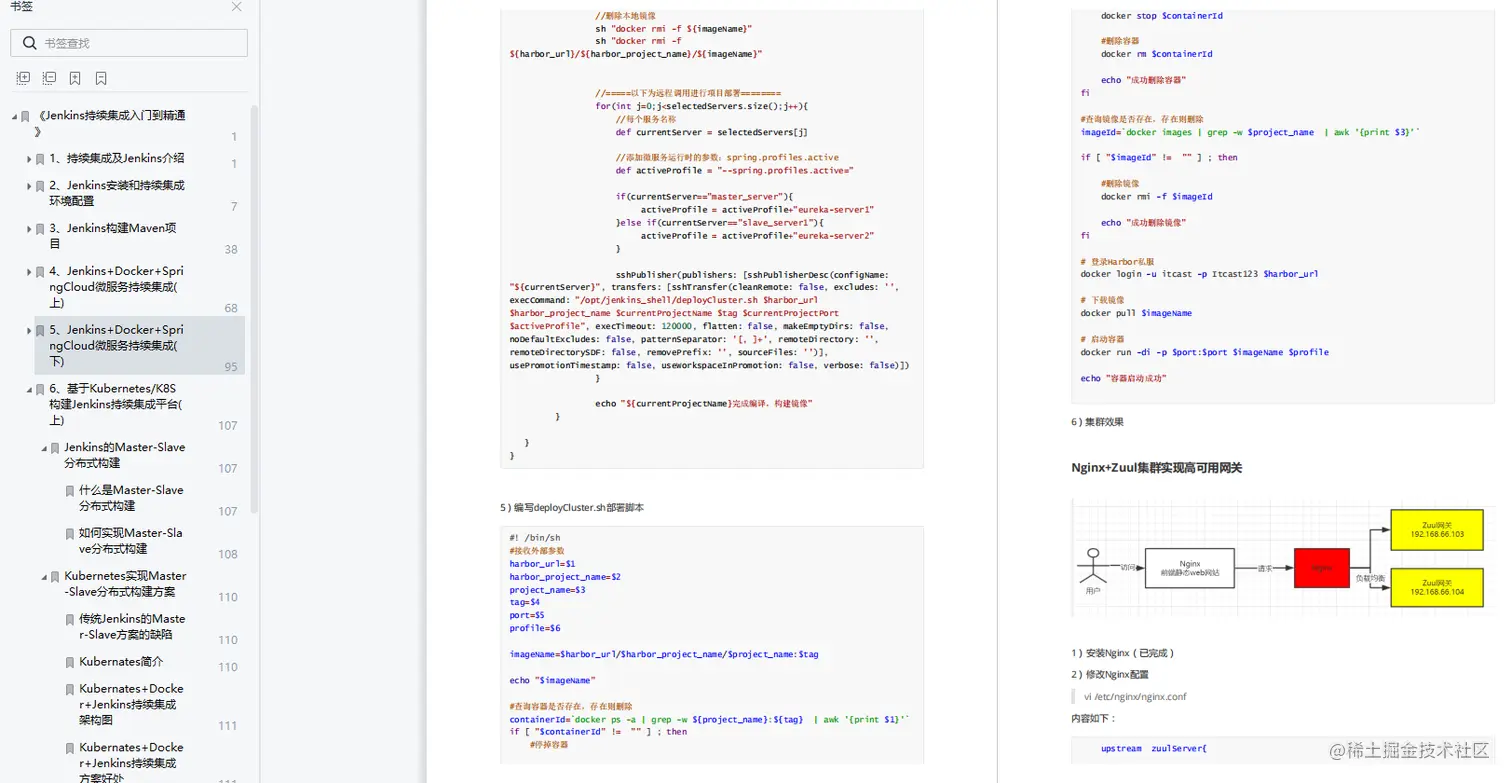
Task: Click the bookmarks panel vertical scrollbar
Action: coord(254,310)
